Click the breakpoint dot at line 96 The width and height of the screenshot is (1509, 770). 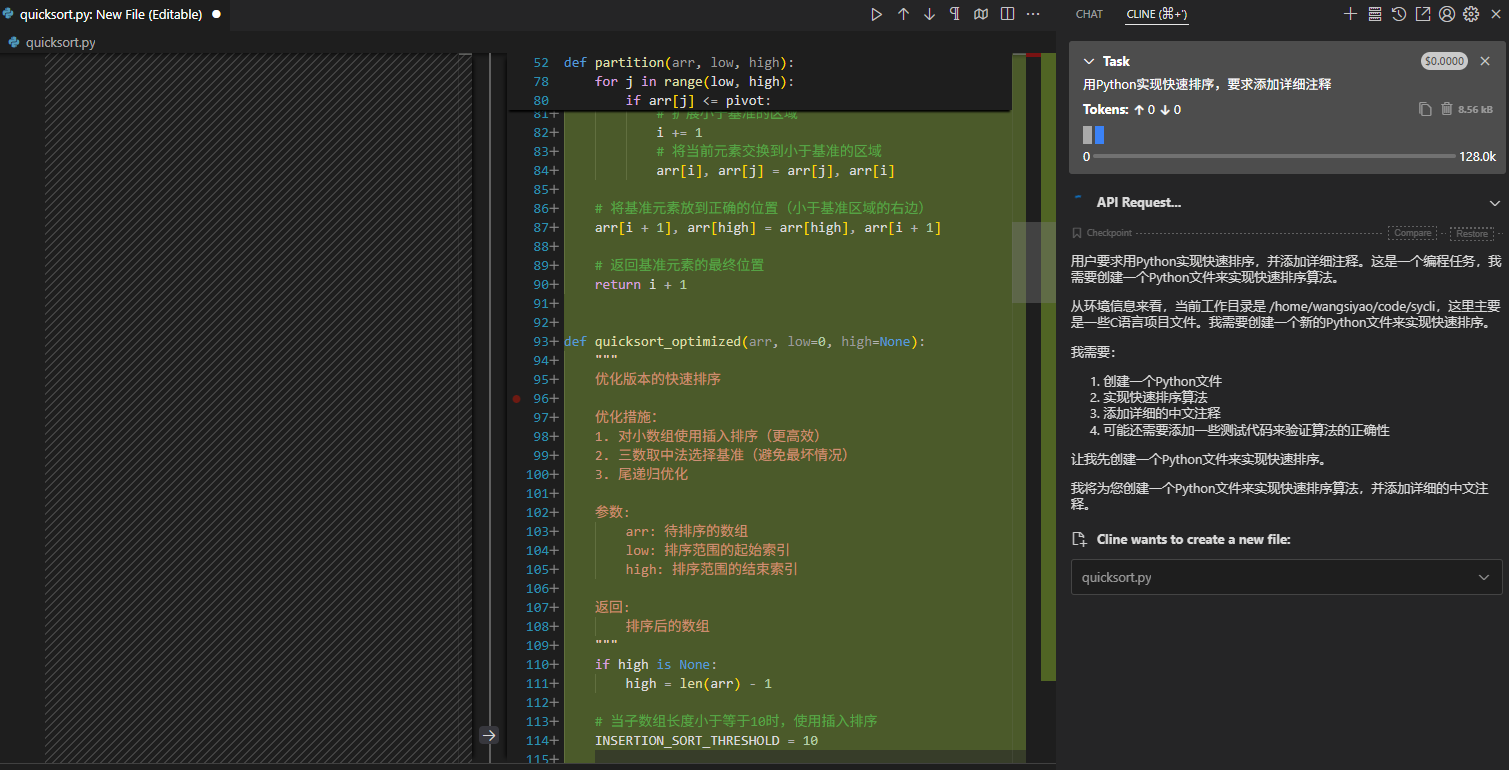point(517,398)
